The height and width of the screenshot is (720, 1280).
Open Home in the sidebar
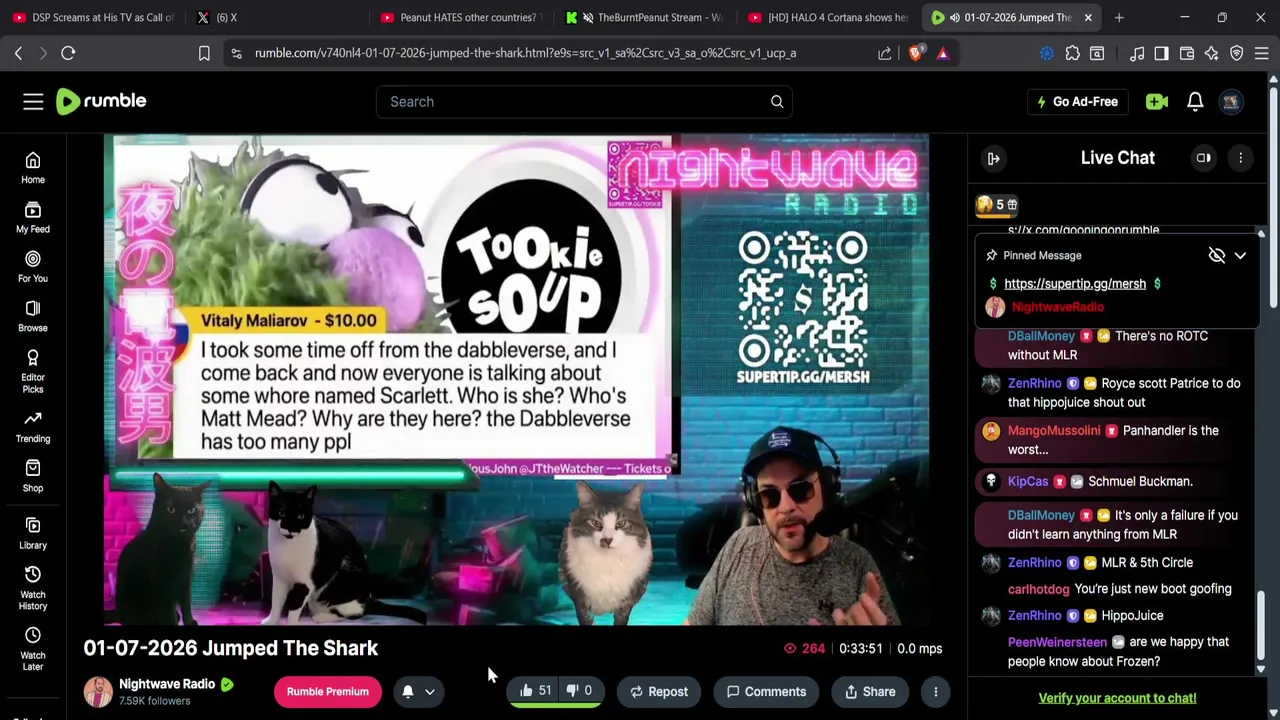pyautogui.click(x=33, y=168)
